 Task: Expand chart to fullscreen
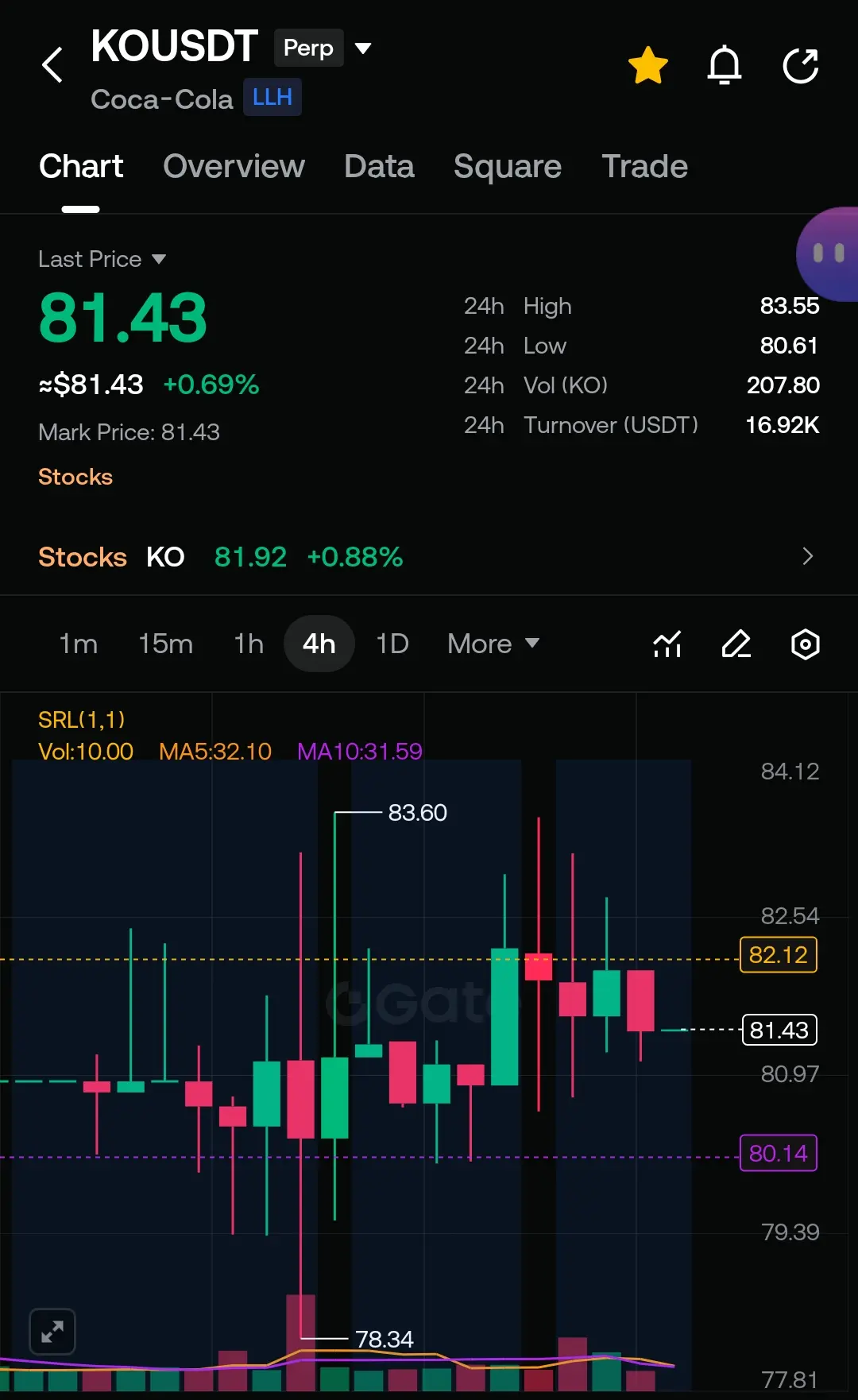52,1331
